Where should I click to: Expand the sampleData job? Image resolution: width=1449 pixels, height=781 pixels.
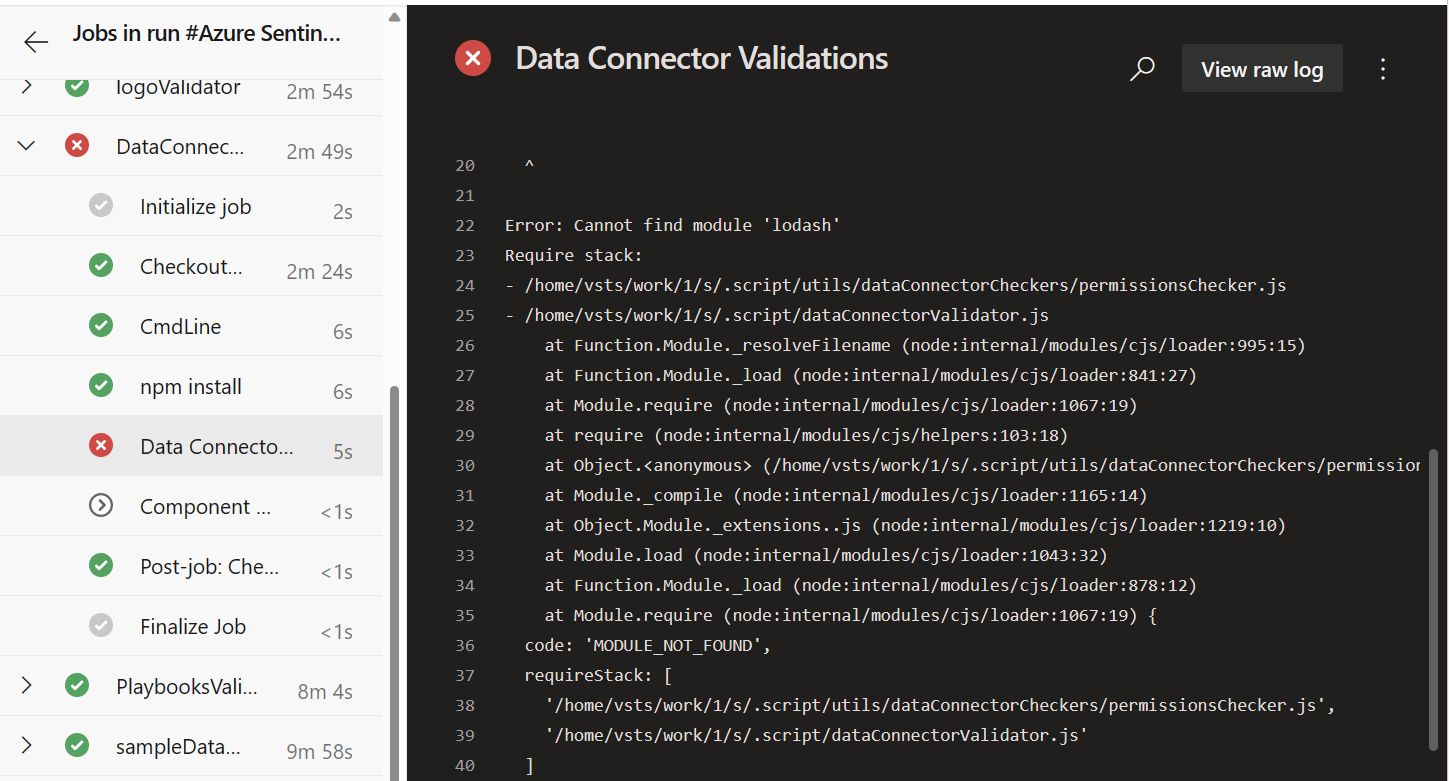coord(27,746)
